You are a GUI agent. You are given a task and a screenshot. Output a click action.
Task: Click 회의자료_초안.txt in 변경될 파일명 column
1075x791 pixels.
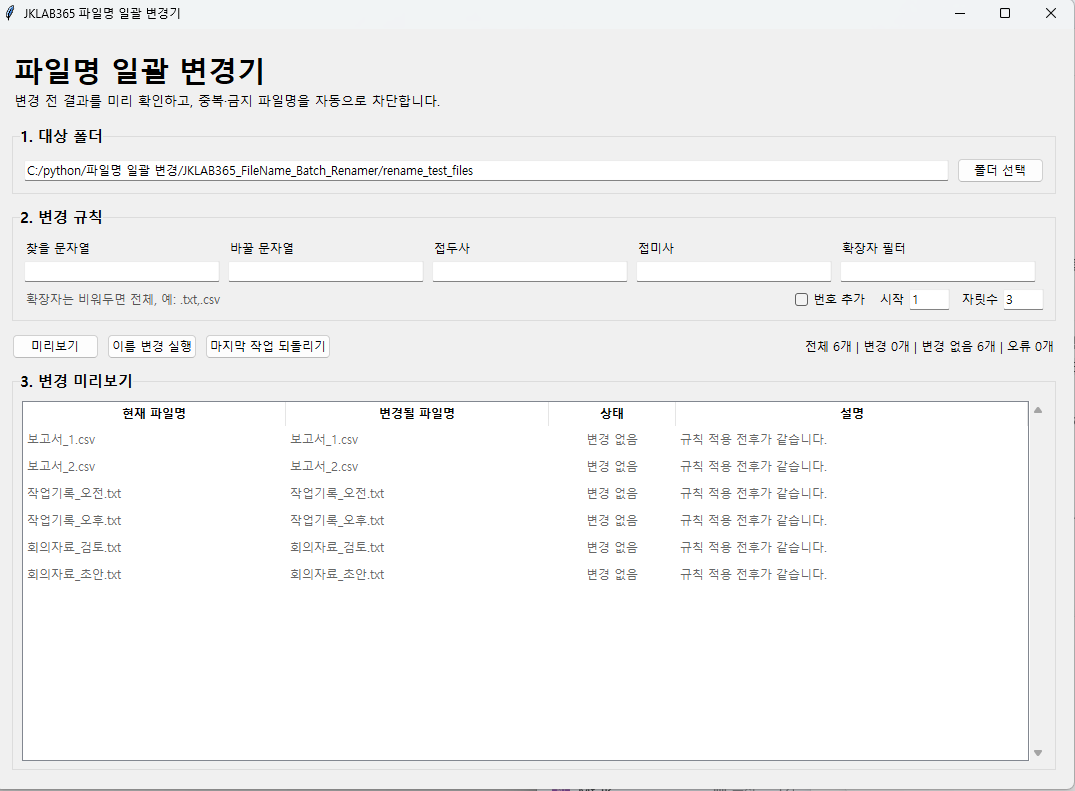(x=337, y=574)
